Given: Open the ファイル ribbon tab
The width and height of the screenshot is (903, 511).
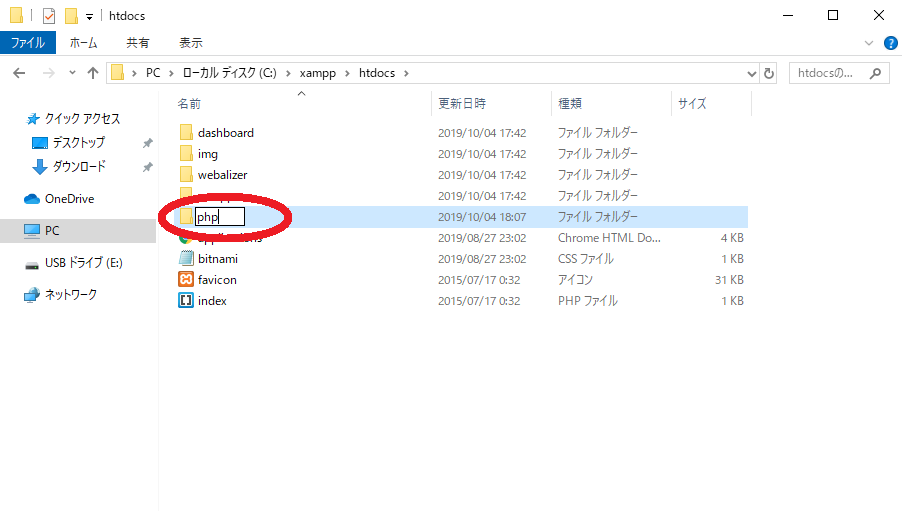Looking at the screenshot, I should tap(28, 43).
